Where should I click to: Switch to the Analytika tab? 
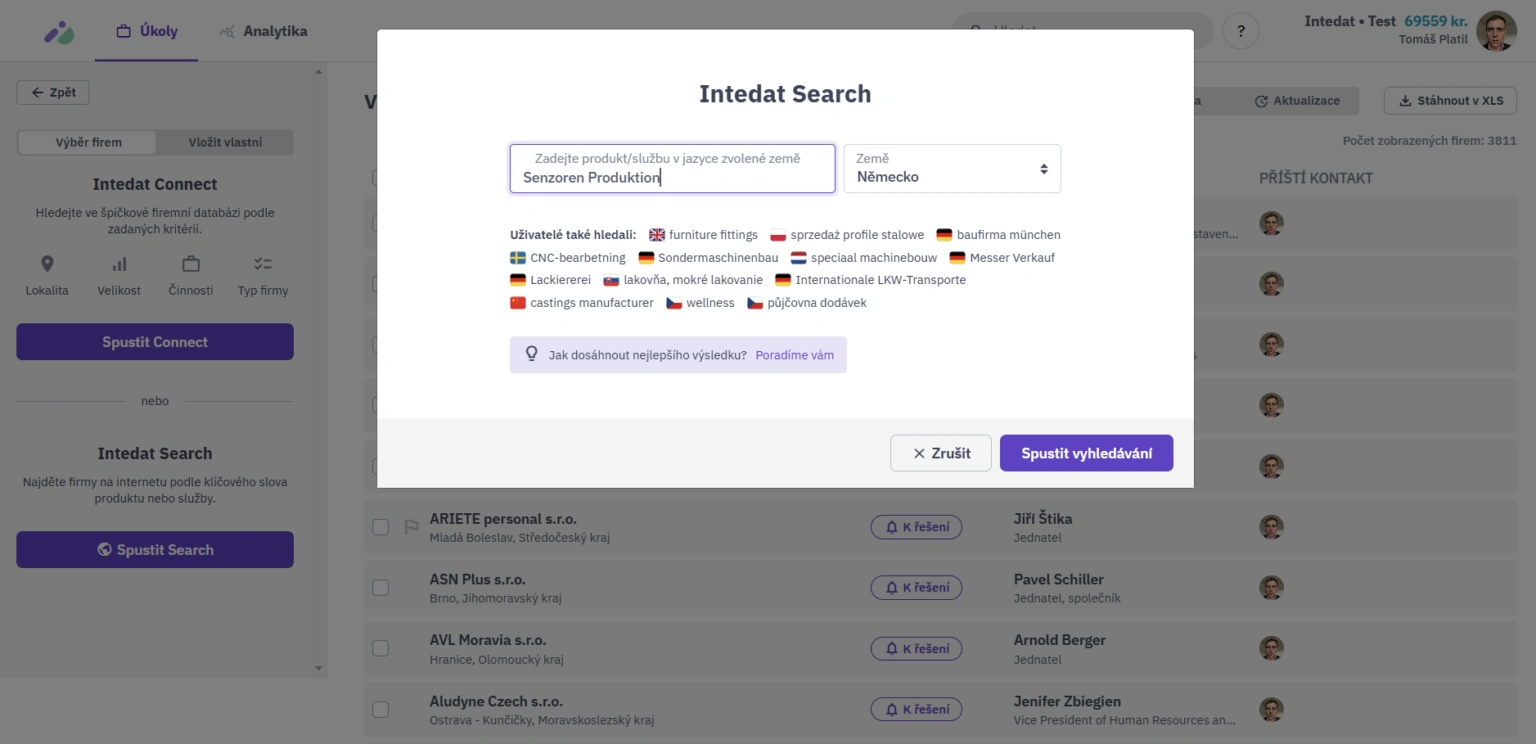[x=263, y=31]
